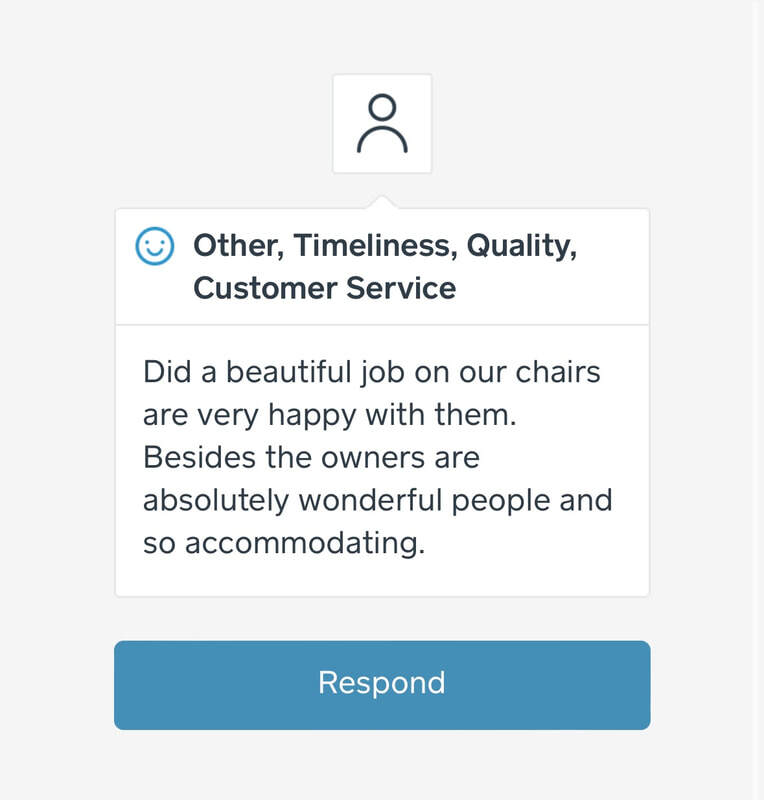Click the blue smiley face rating icon

(x=154, y=246)
